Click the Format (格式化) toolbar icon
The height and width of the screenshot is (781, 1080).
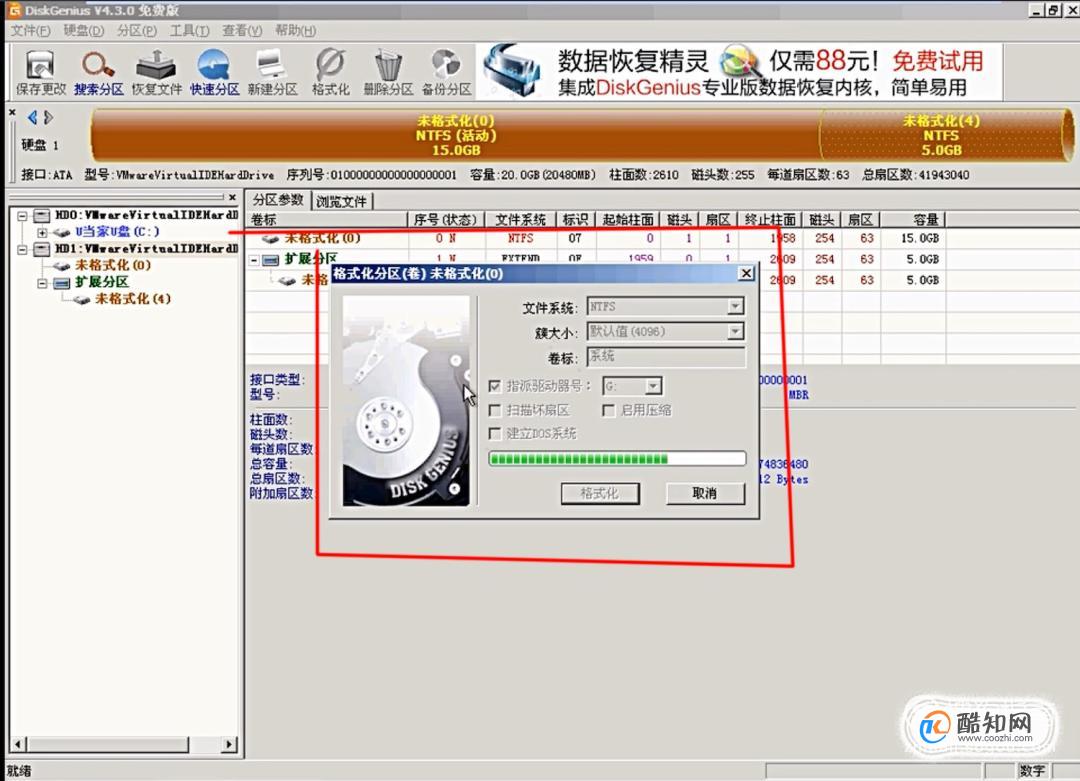tap(330, 73)
